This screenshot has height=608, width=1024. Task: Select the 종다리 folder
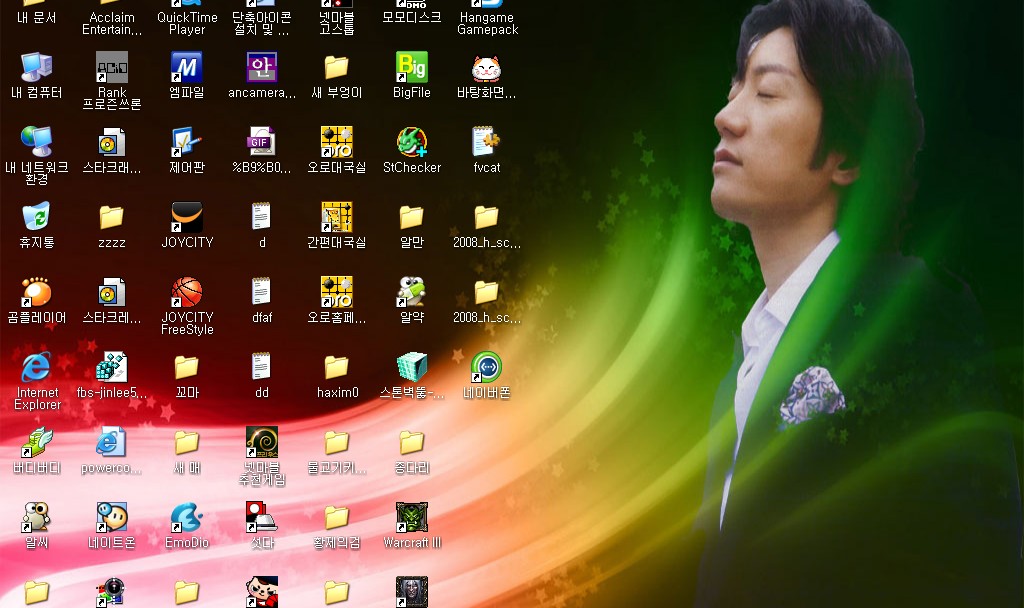(411, 443)
